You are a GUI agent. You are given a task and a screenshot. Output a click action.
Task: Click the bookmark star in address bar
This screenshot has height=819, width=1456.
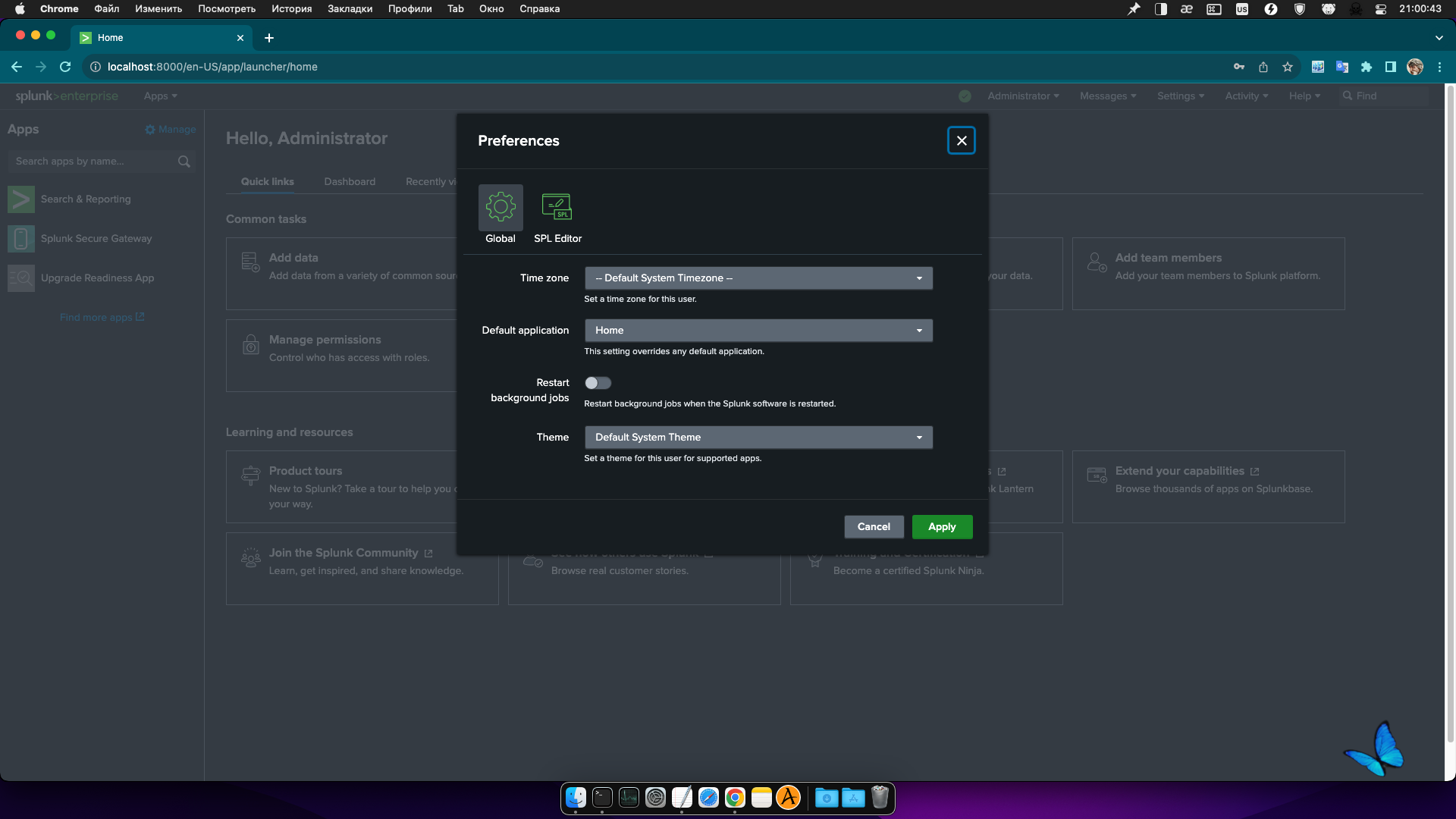1288,67
